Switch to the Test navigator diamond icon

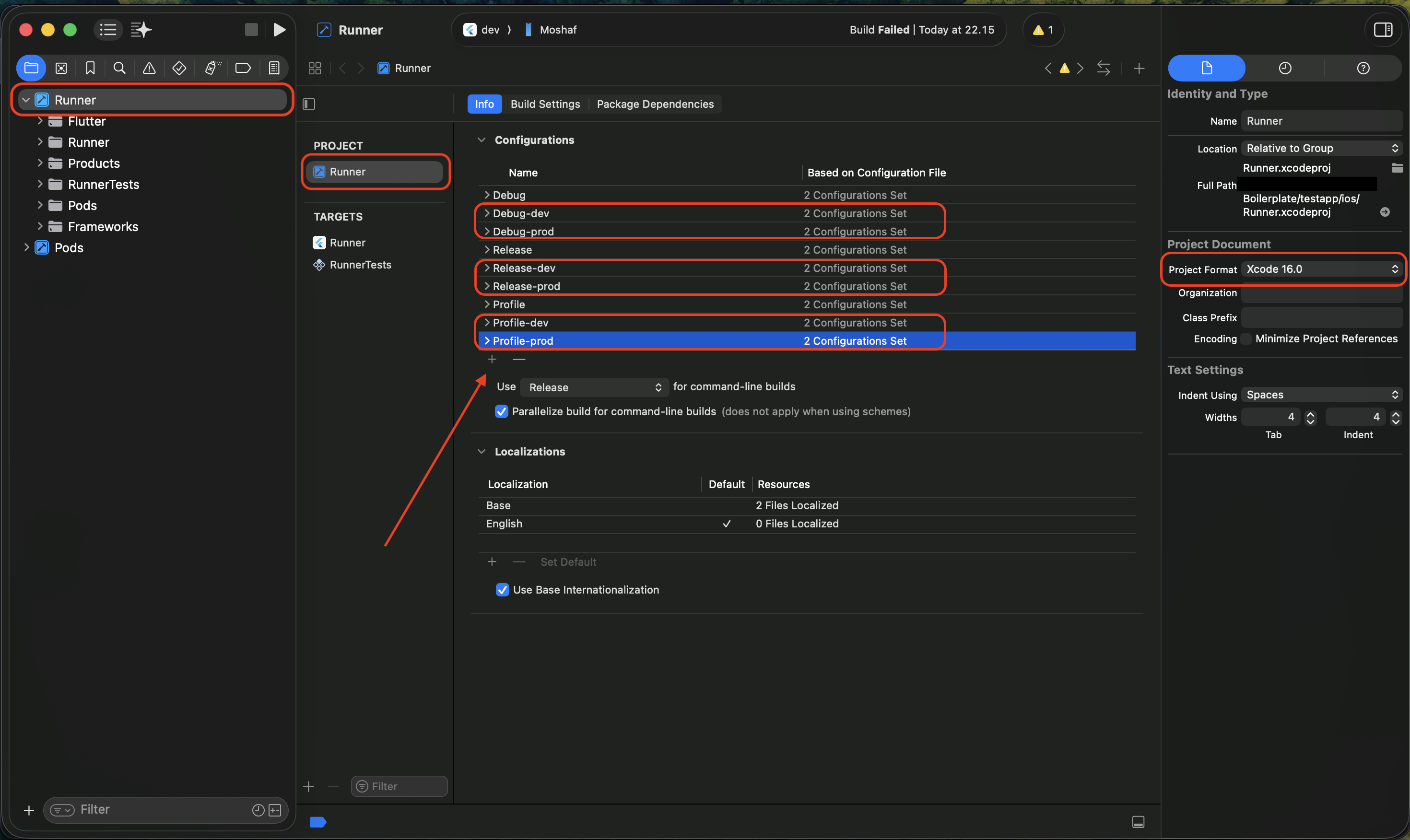(x=179, y=67)
